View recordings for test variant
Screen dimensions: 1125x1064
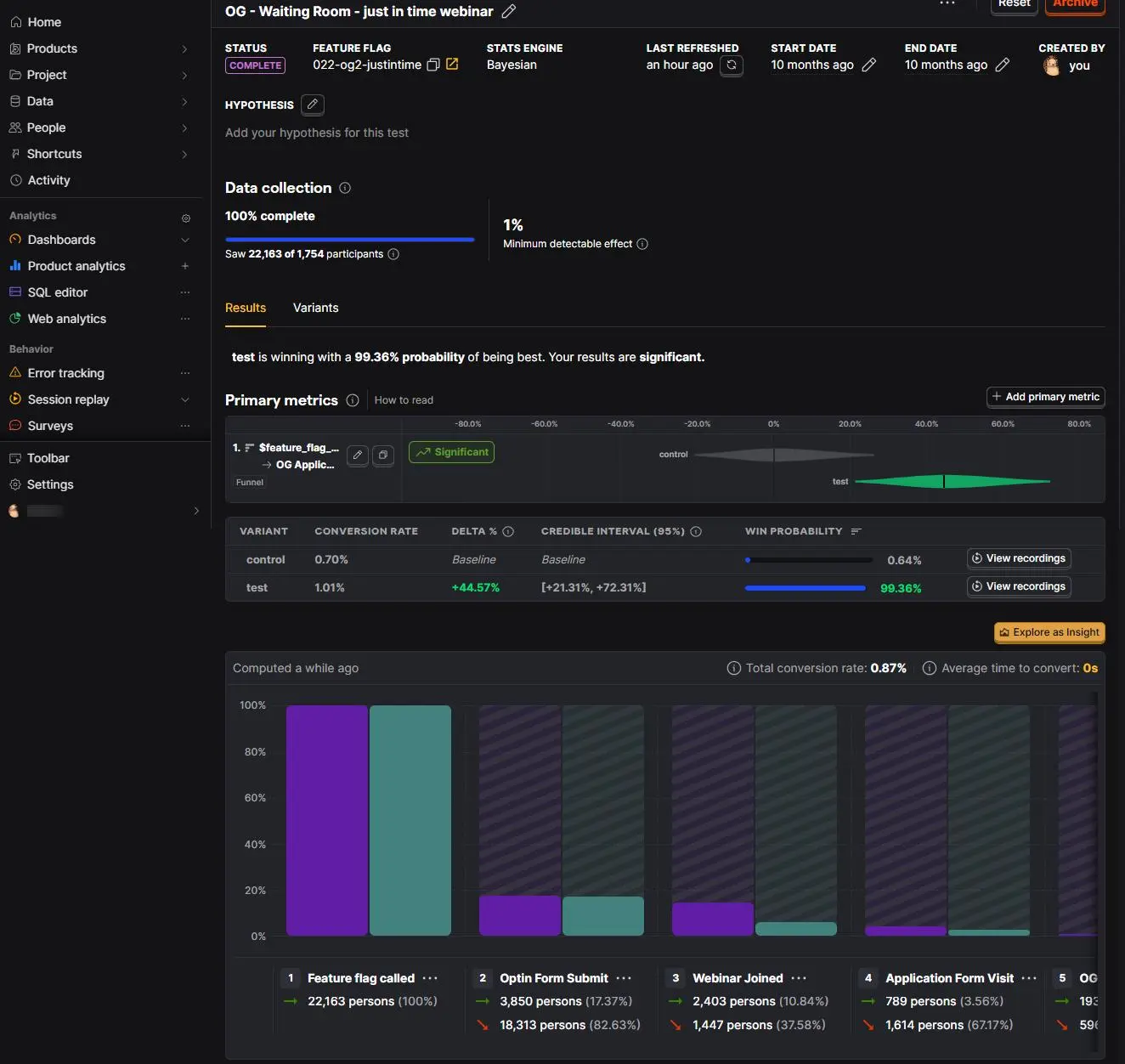1019,586
